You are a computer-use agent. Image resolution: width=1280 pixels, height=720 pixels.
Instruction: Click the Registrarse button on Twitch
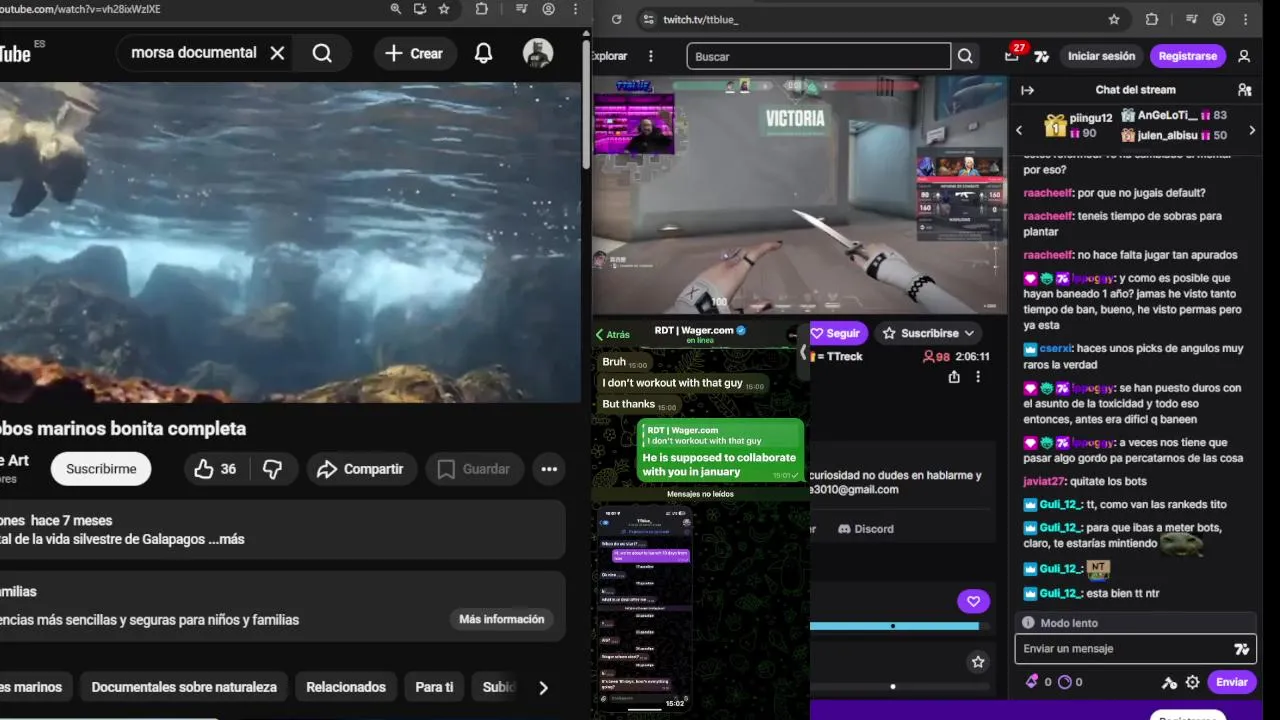click(1188, 56)
